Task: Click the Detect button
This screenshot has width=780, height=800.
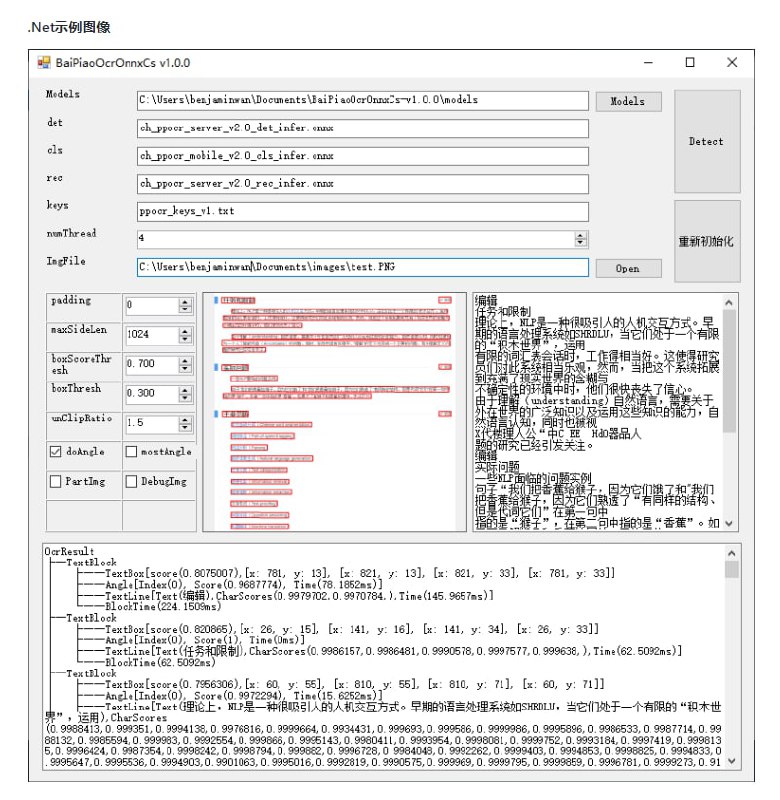Action: [706, 141]
